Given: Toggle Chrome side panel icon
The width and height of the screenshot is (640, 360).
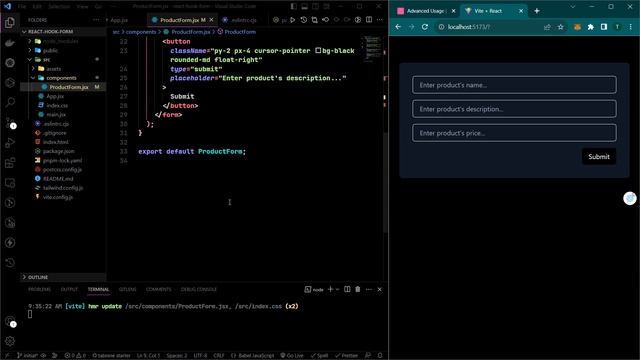Looking at the screenshot, I should [604, 27].
